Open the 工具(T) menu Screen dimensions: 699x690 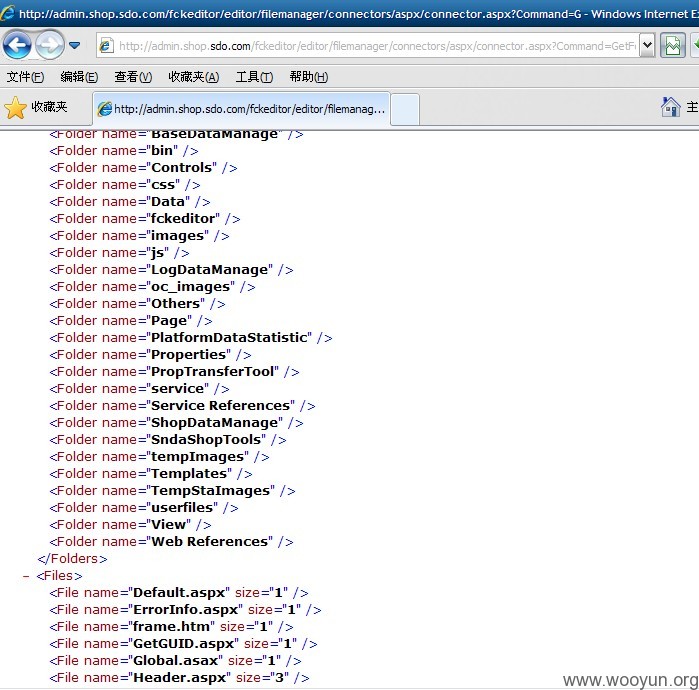[254, 77]
